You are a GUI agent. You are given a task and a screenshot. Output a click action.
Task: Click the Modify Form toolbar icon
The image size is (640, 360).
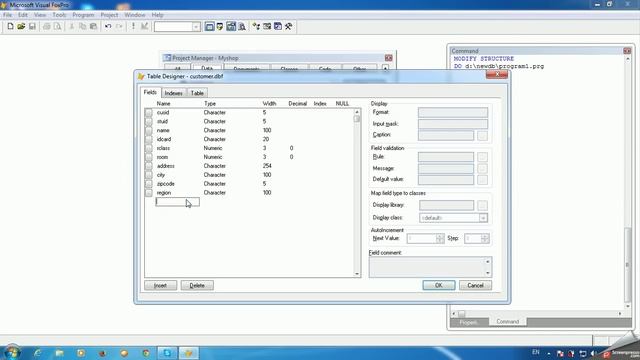click(x=144, y=27)
